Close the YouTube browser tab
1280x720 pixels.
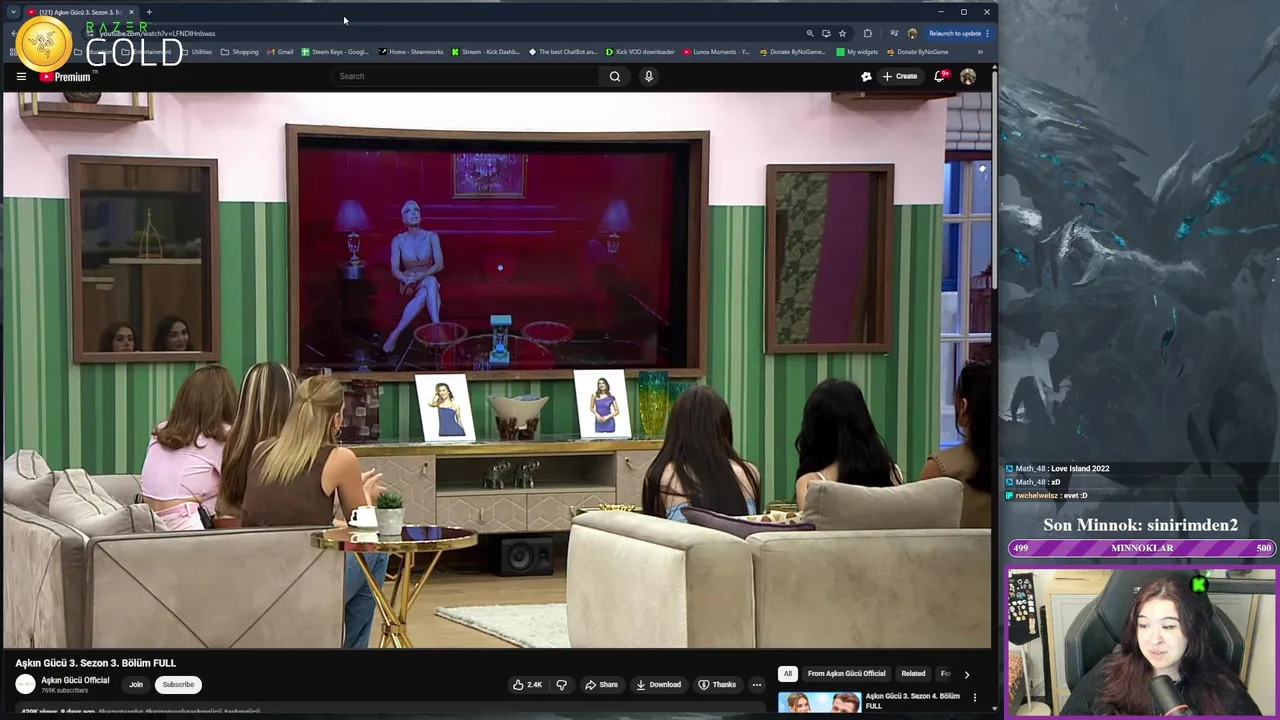pyautogui.click(x=131, y=12)
